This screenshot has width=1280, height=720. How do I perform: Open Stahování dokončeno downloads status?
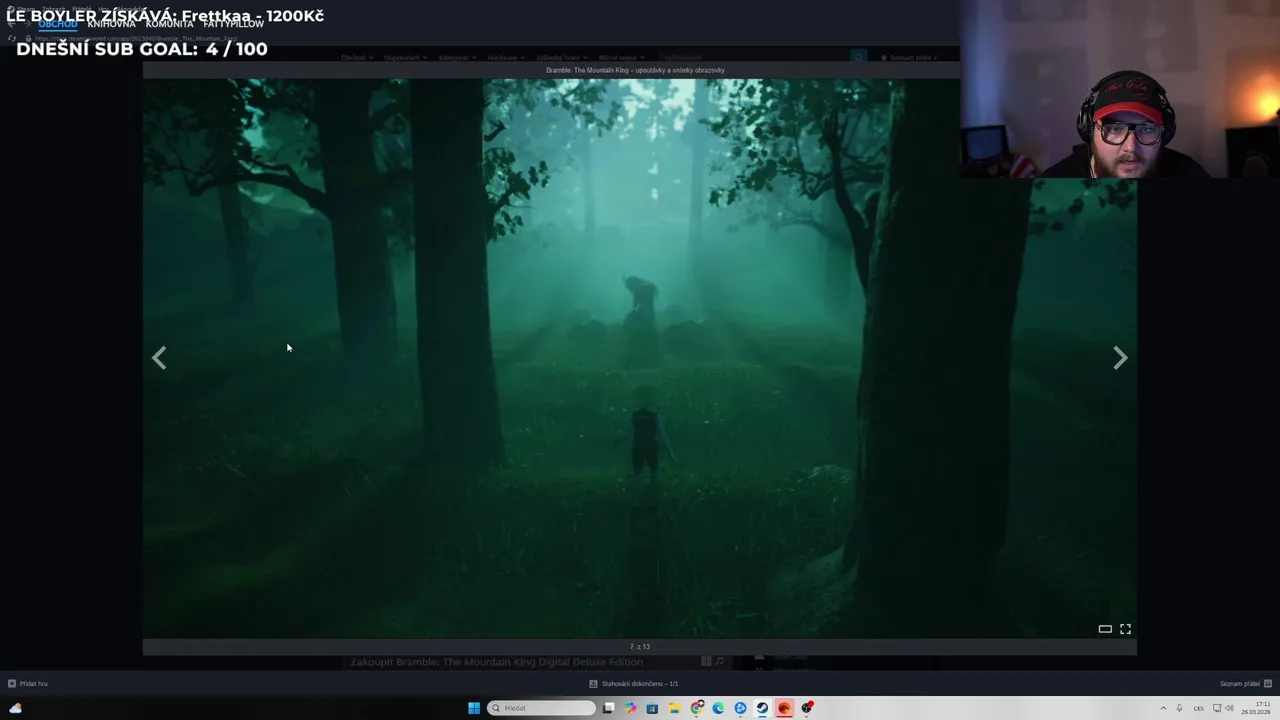634,684
